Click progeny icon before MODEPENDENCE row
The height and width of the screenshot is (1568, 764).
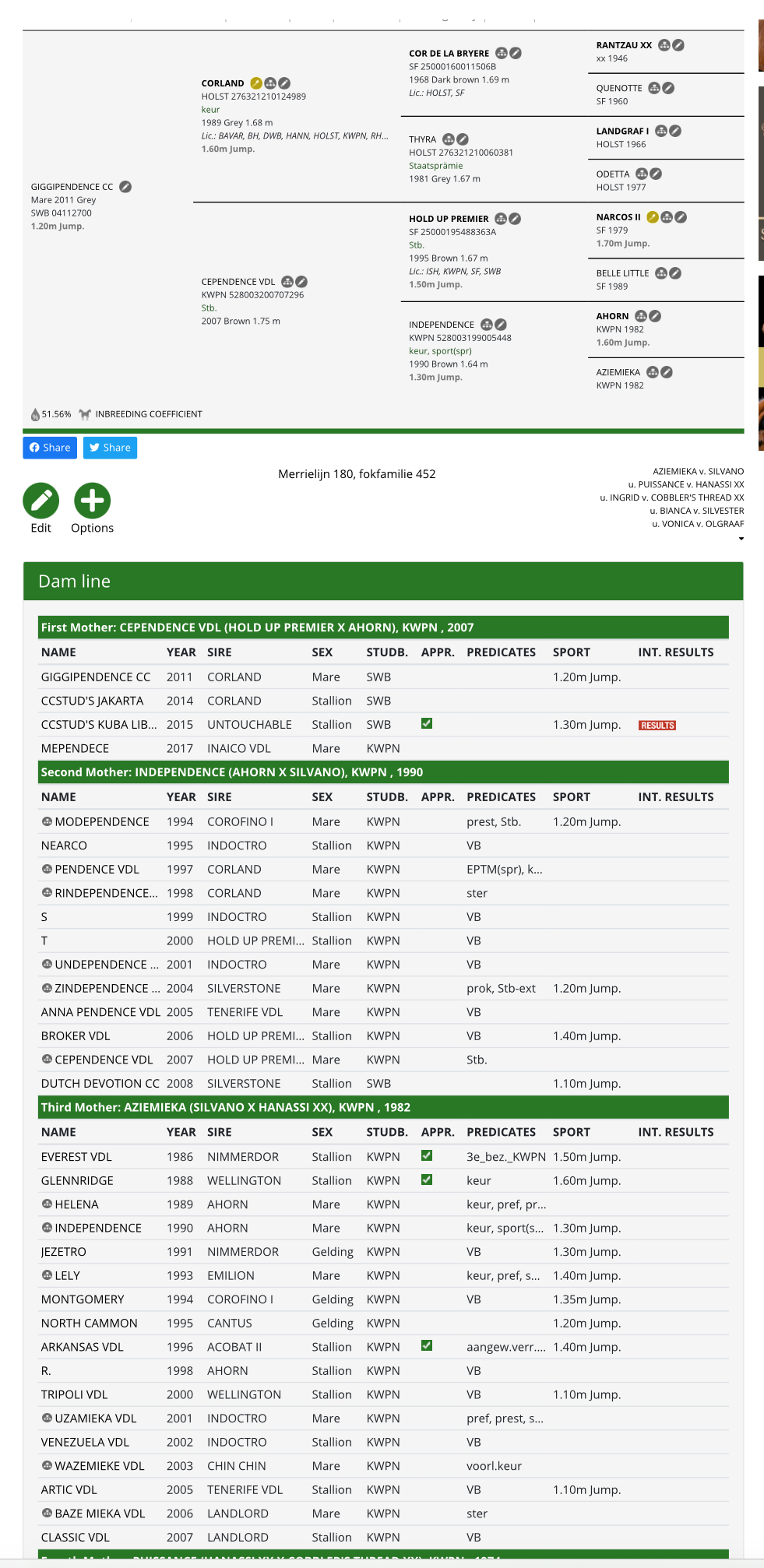tap(47, 821)
